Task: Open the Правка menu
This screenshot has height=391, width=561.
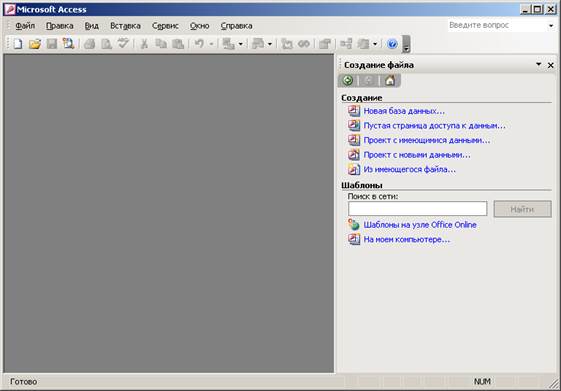Action: tap(60, 26)
